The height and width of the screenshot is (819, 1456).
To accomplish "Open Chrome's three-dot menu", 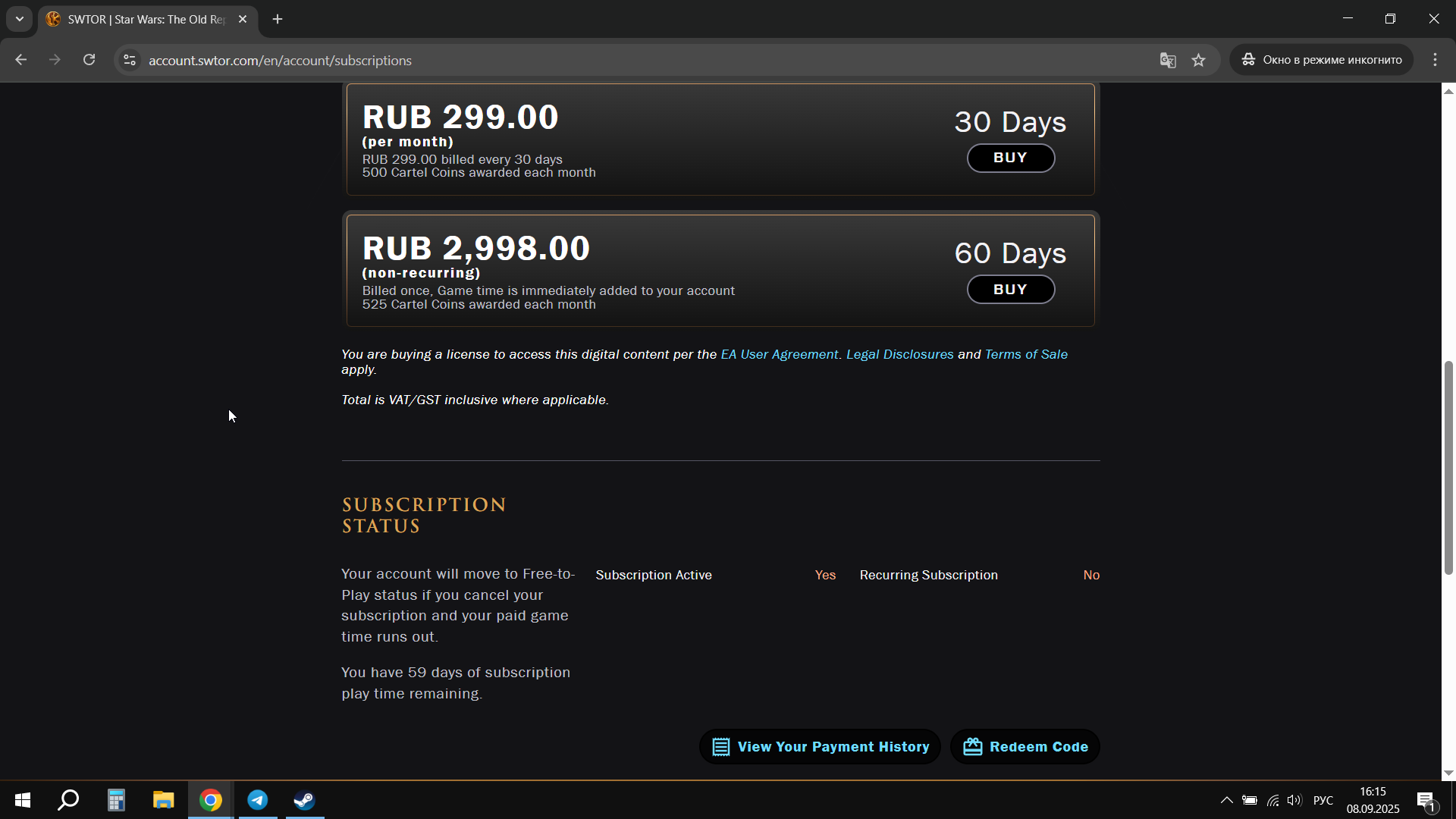I will (x=1435, y=60).
